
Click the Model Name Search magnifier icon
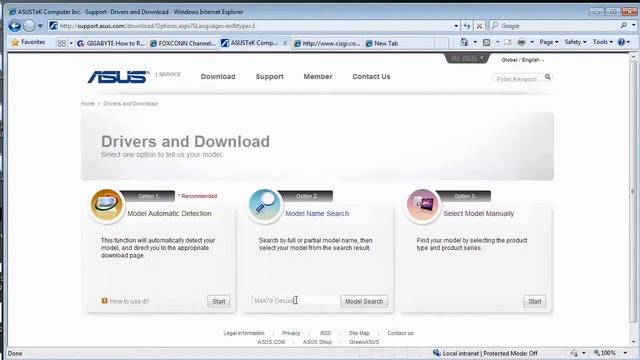(264, 206)
